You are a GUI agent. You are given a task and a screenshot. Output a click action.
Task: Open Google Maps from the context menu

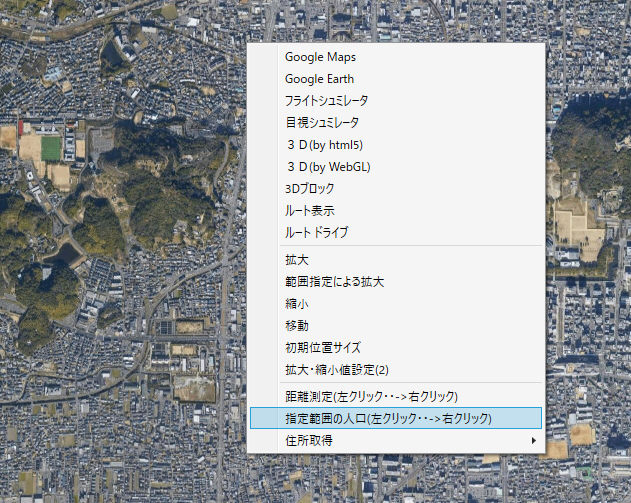pos(320,57)
